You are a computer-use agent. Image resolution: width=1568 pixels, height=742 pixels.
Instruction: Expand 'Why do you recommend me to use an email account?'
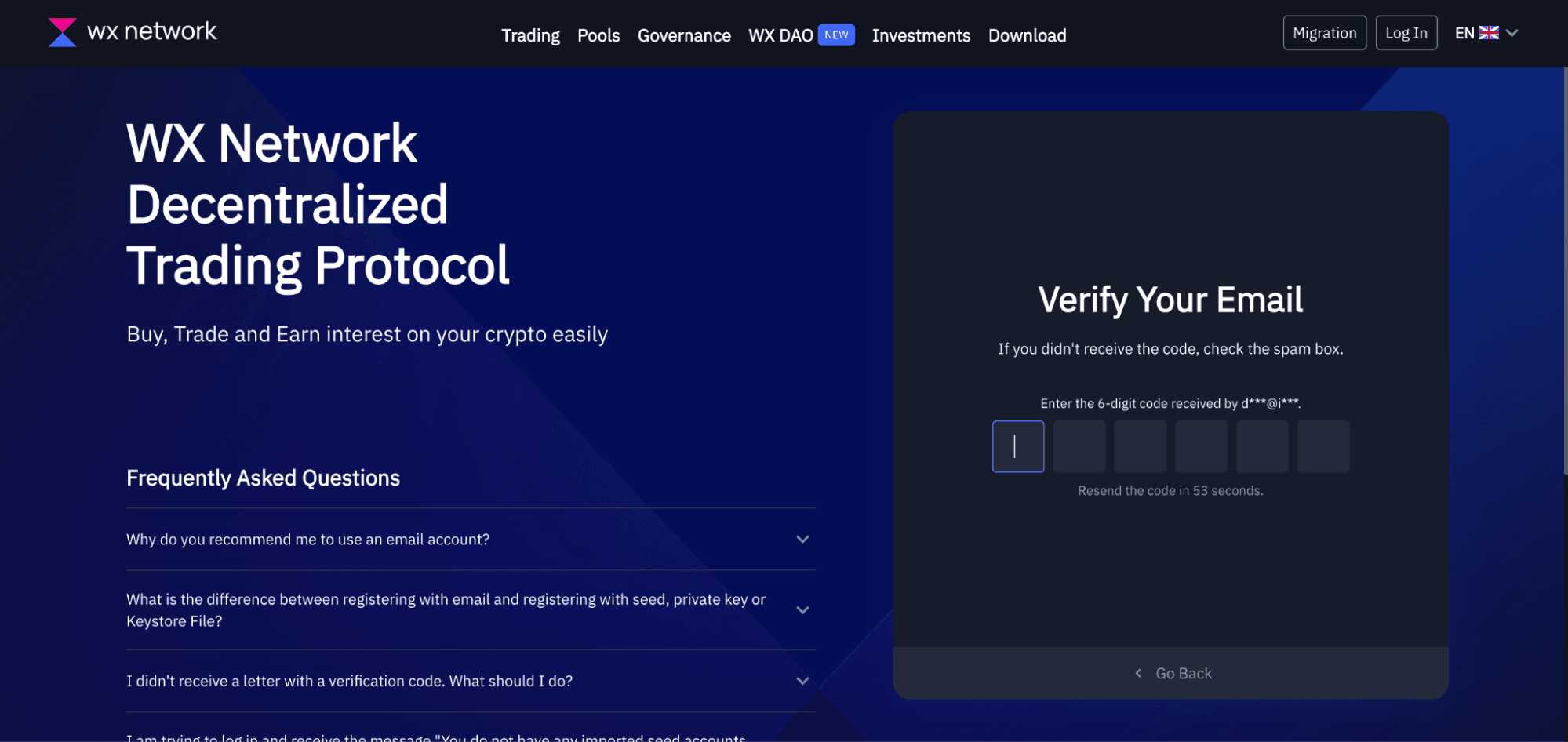pos(802,540)
